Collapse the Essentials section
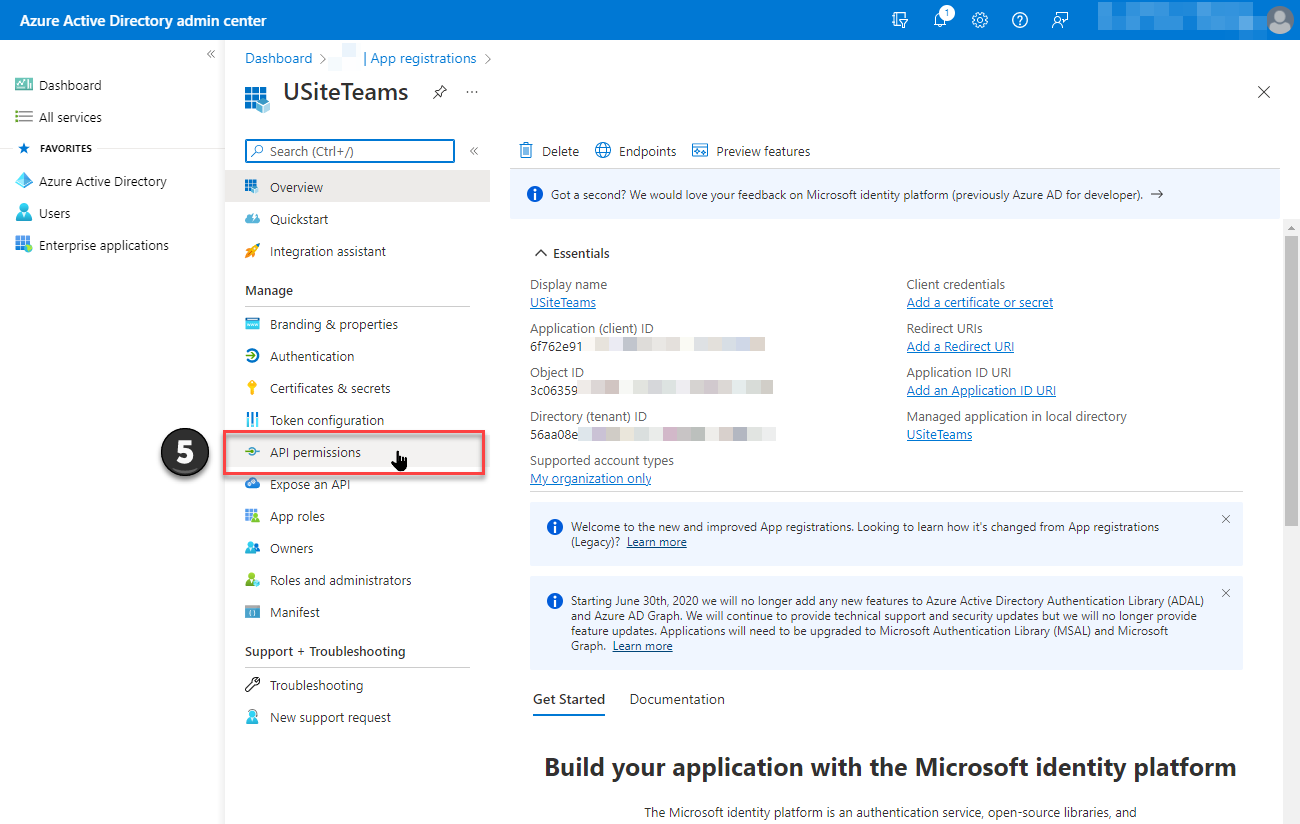 (x=573, y=253)
